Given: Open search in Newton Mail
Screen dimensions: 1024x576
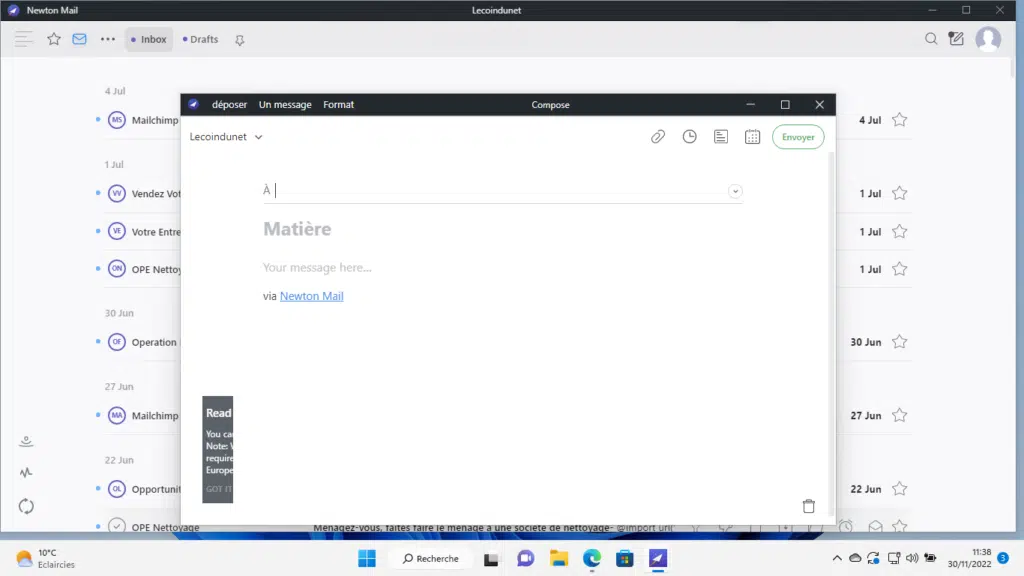Looking at the screenshot, I should (931, 39).
